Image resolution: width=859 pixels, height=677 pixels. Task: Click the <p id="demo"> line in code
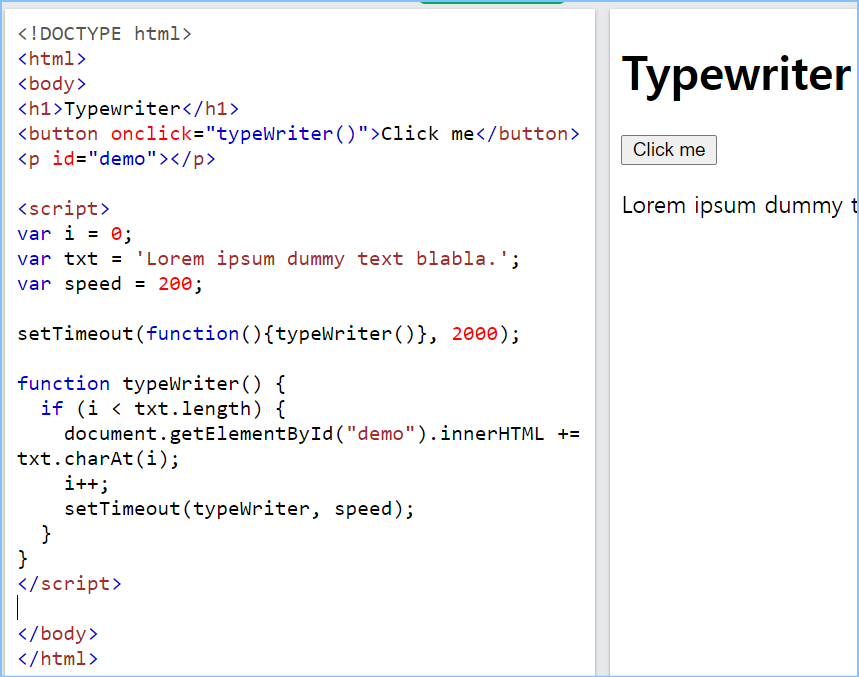click(116, 159)
